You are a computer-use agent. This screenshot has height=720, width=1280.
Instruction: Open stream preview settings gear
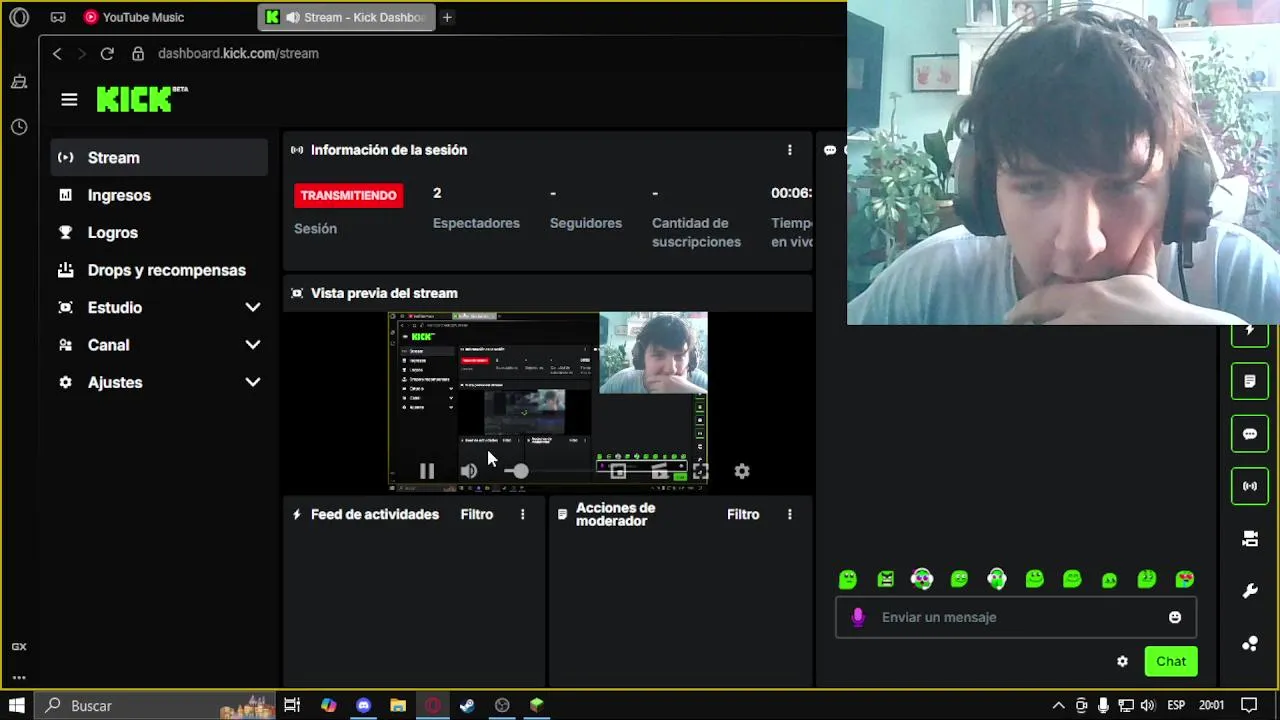742,471
